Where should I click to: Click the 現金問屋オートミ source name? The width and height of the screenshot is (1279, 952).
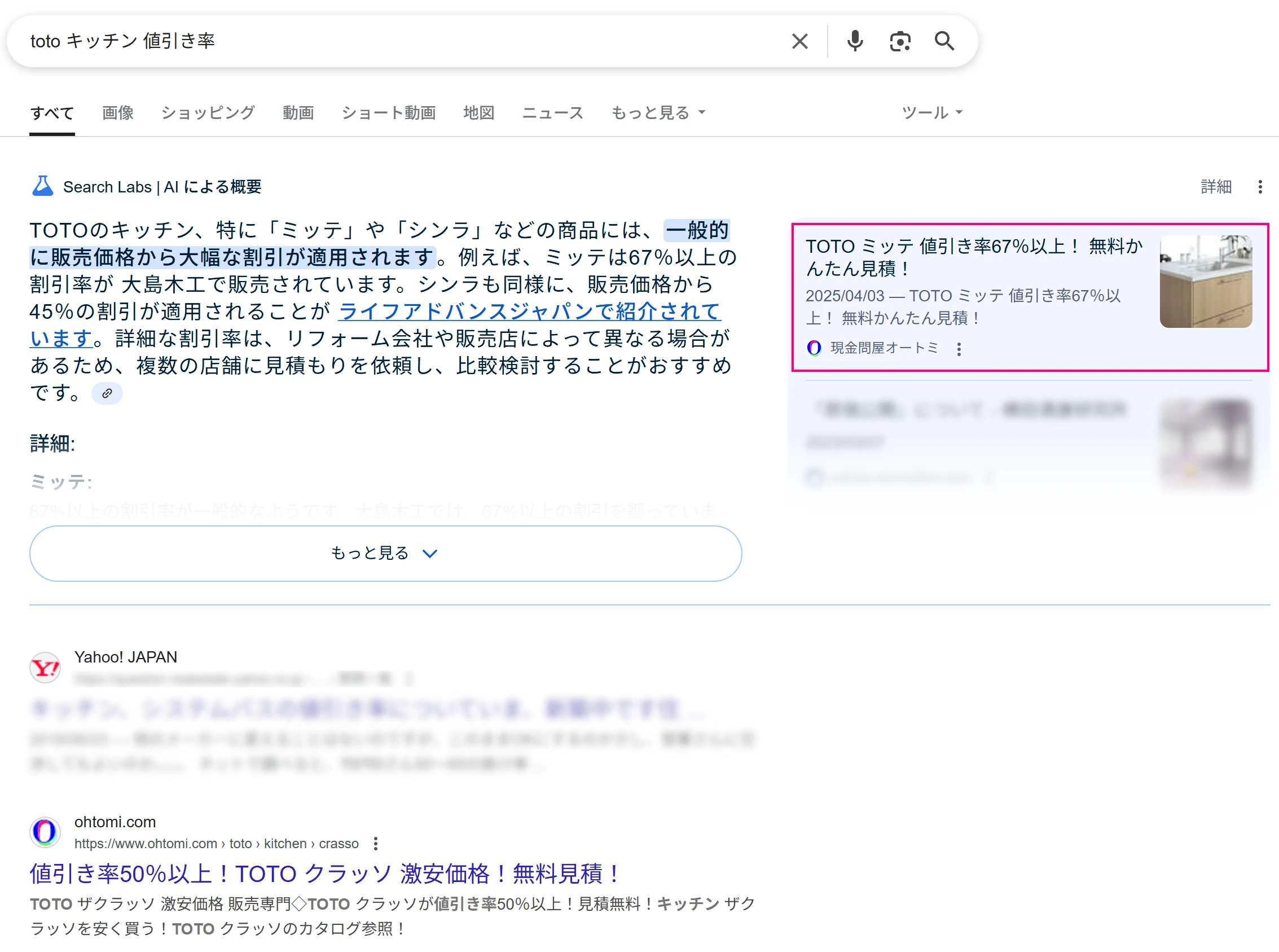(884, 348)
